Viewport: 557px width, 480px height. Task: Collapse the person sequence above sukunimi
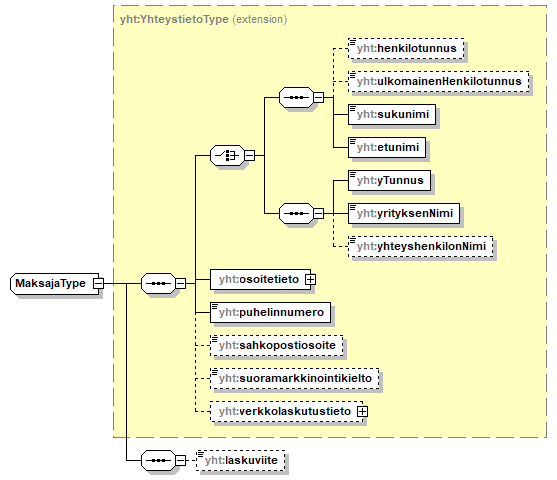coord(319,97)
